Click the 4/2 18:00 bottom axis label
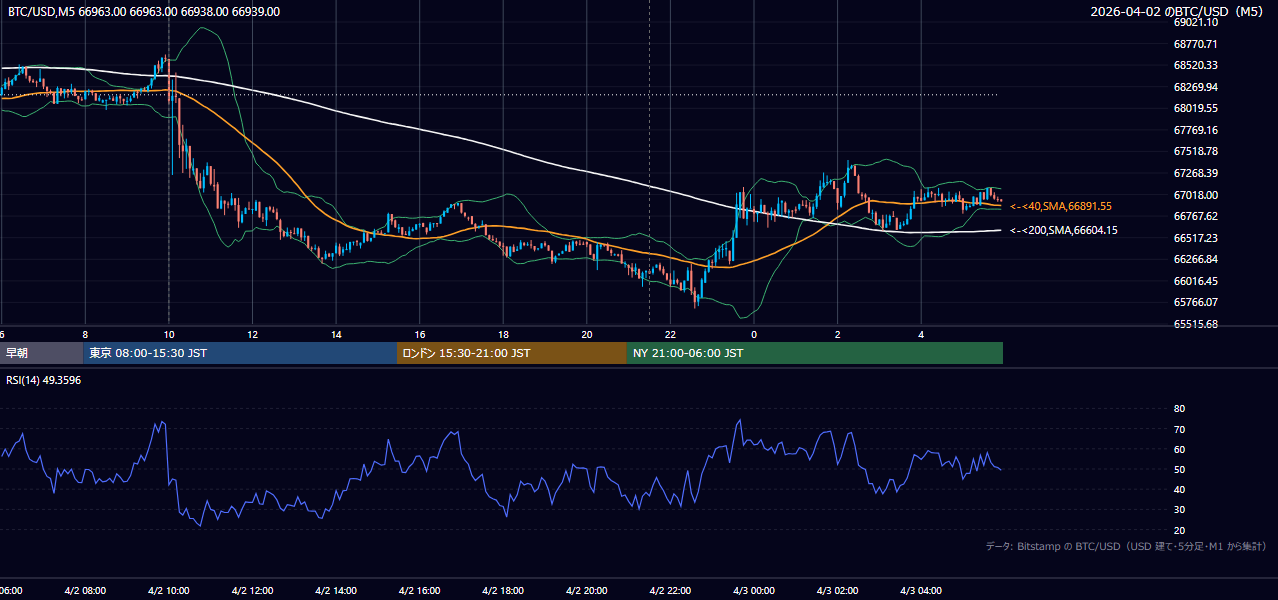Screen dimensions: 1278x600 503,591
